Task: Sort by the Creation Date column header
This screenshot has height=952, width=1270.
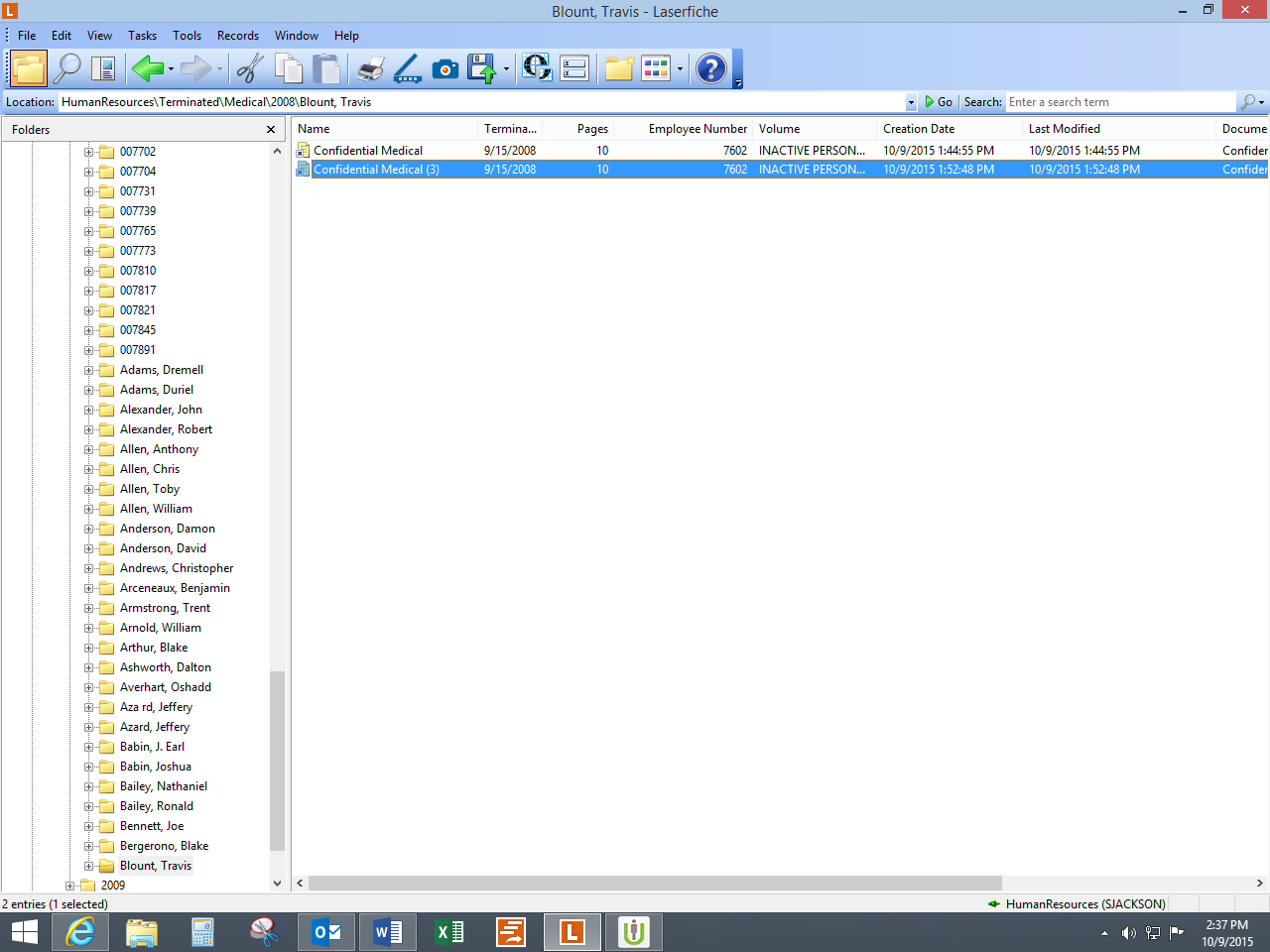Action: click(919, 129)
